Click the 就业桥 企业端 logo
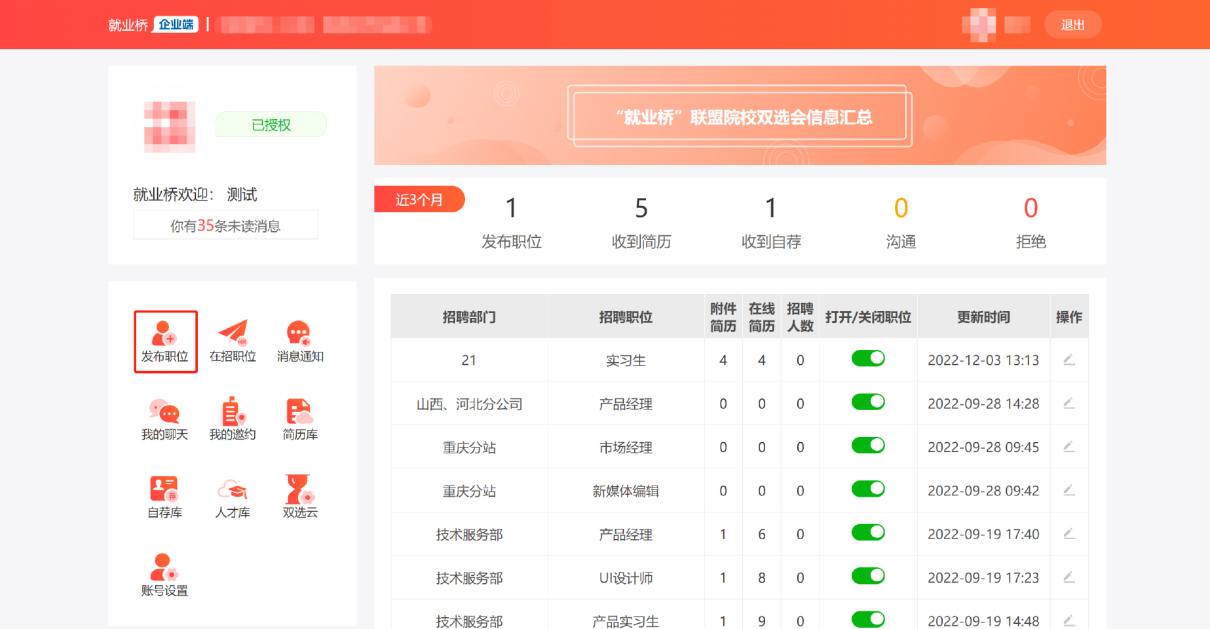Screen dimensions: 1210x629 click(x=153, y=25)
